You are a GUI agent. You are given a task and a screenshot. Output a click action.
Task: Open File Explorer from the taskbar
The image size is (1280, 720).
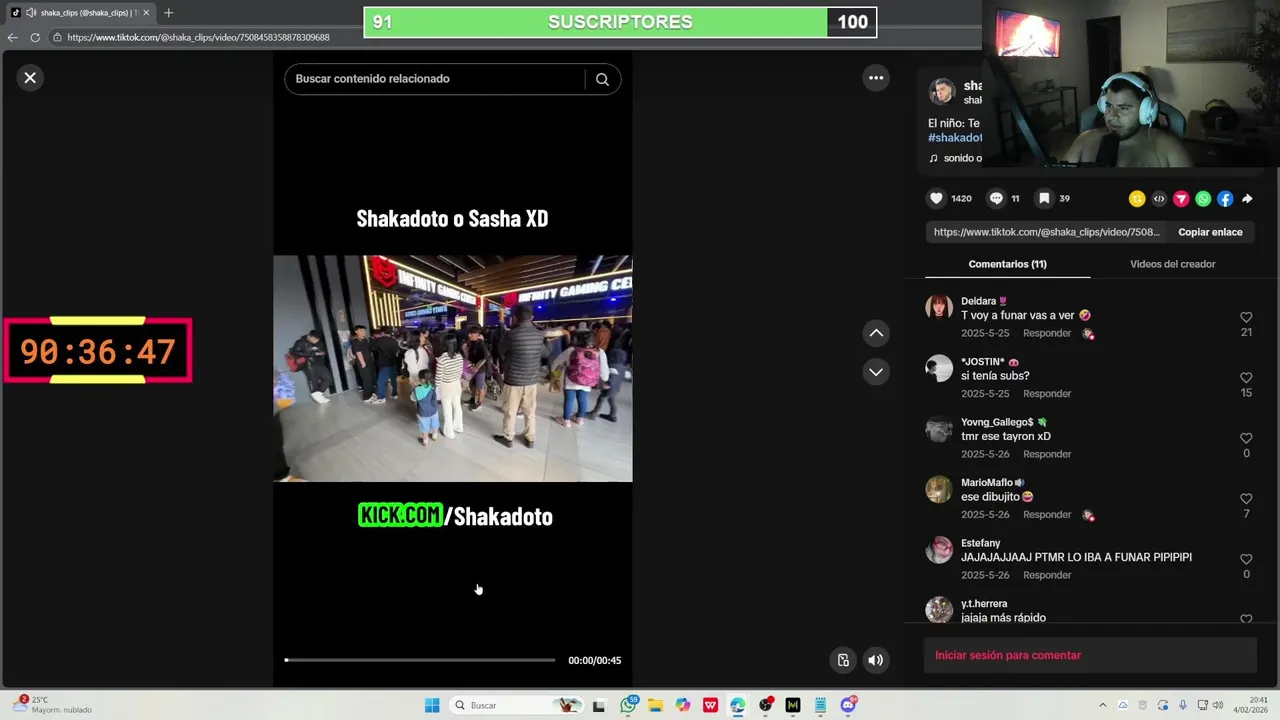655,705
